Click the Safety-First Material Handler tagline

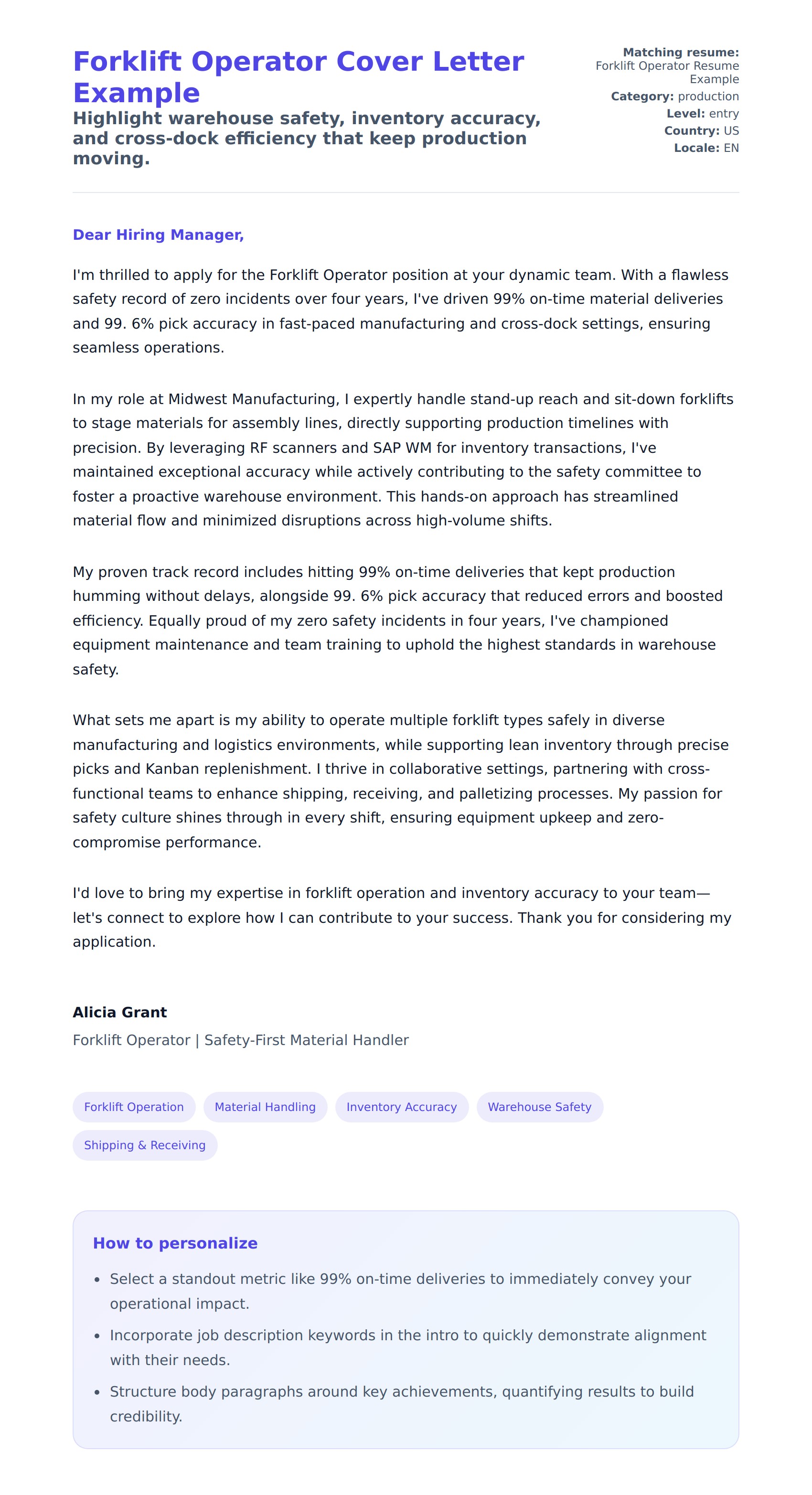pos(240,1040)
